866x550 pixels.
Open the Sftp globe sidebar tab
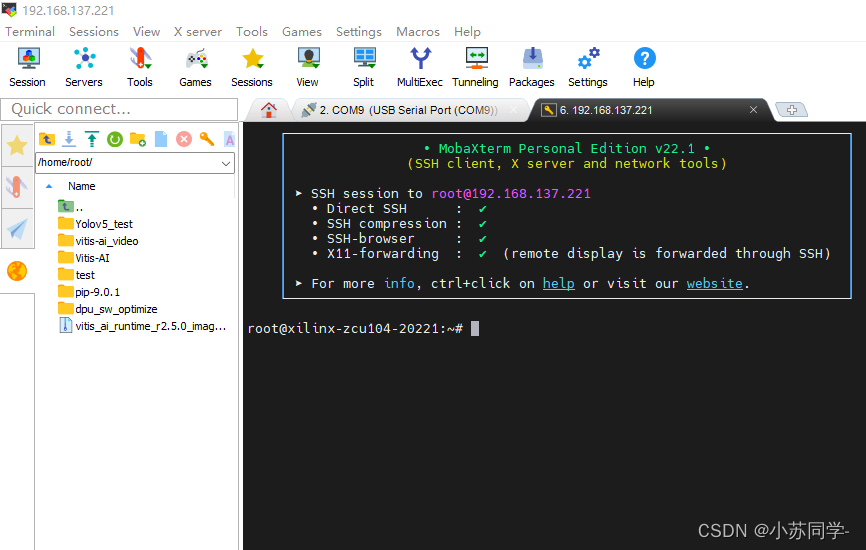pyautogui.click(x=17, y=271)
